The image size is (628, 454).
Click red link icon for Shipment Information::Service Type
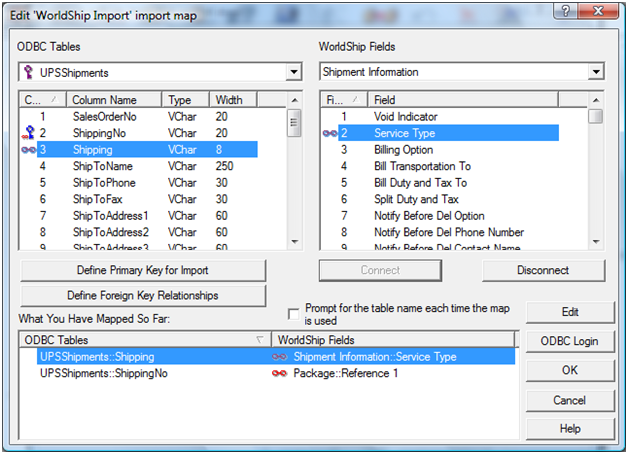click(280, 356)
